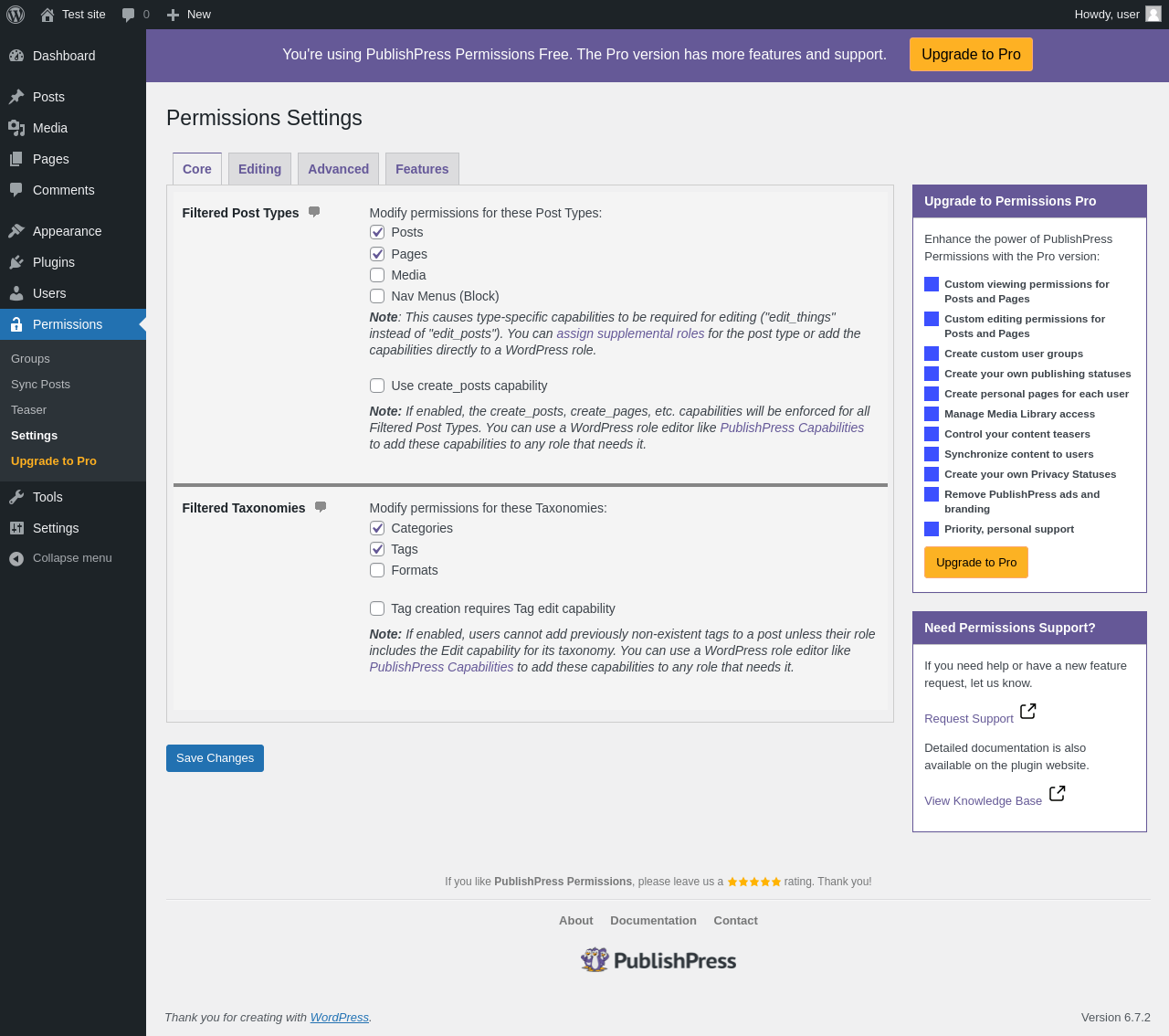Click the Pages icon in sidebar
This screenshot has height=1036, width=1169.
tap(16, 159)
